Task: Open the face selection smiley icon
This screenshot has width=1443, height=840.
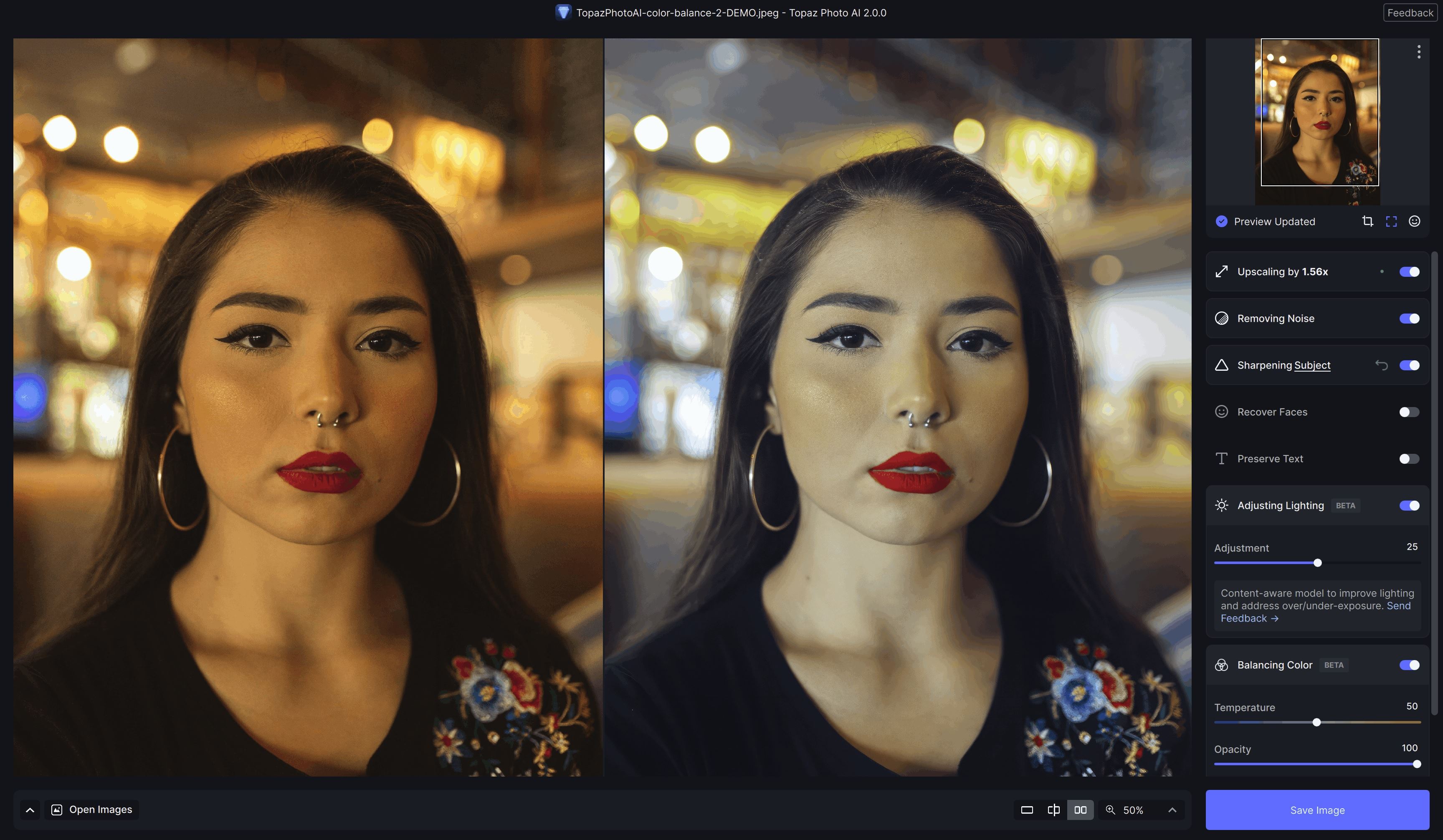Action: pyautogui.click(x=1414, y=222)
